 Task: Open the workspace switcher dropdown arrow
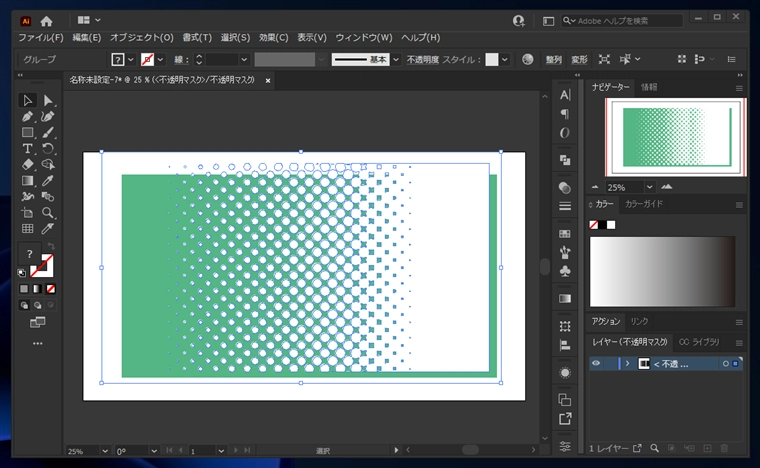point(97,20)
